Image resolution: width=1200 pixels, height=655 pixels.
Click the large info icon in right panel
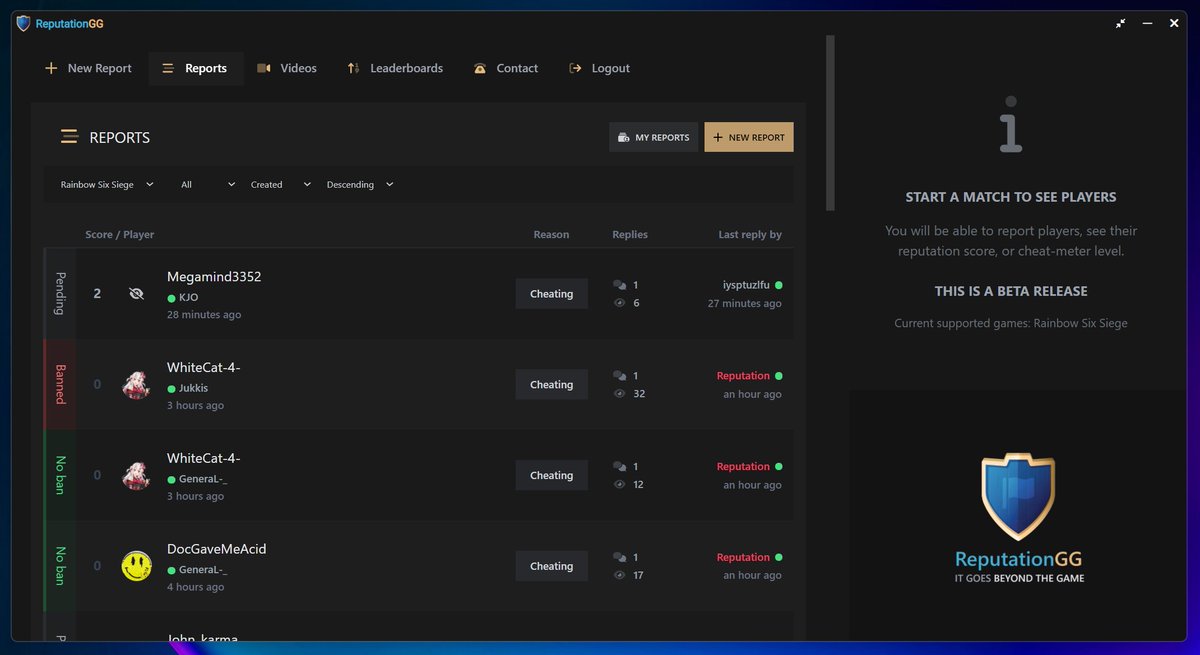click(1011, 124)
